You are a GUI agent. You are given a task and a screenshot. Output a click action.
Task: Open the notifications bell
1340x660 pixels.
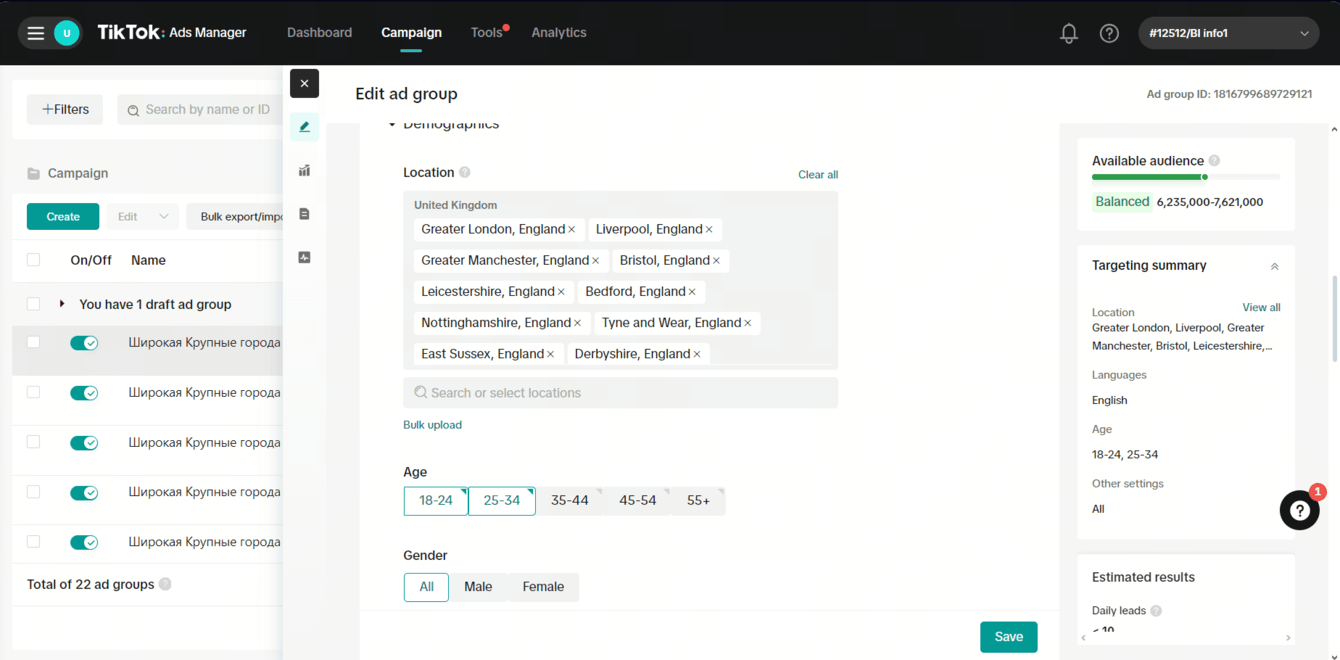tap(1069, 33)
